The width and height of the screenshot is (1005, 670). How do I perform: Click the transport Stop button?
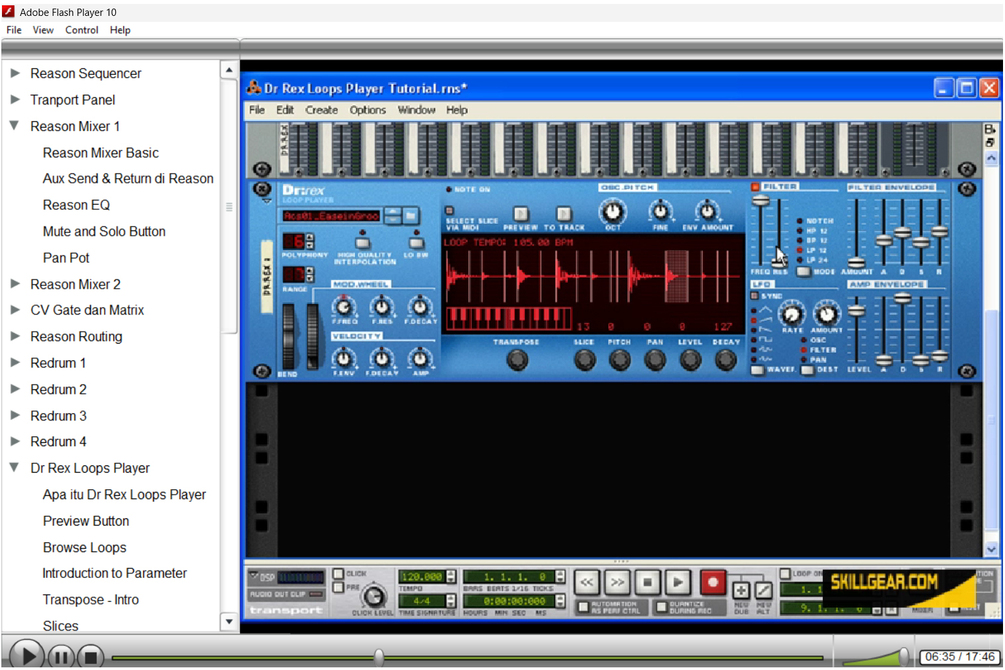pos(647,583)
